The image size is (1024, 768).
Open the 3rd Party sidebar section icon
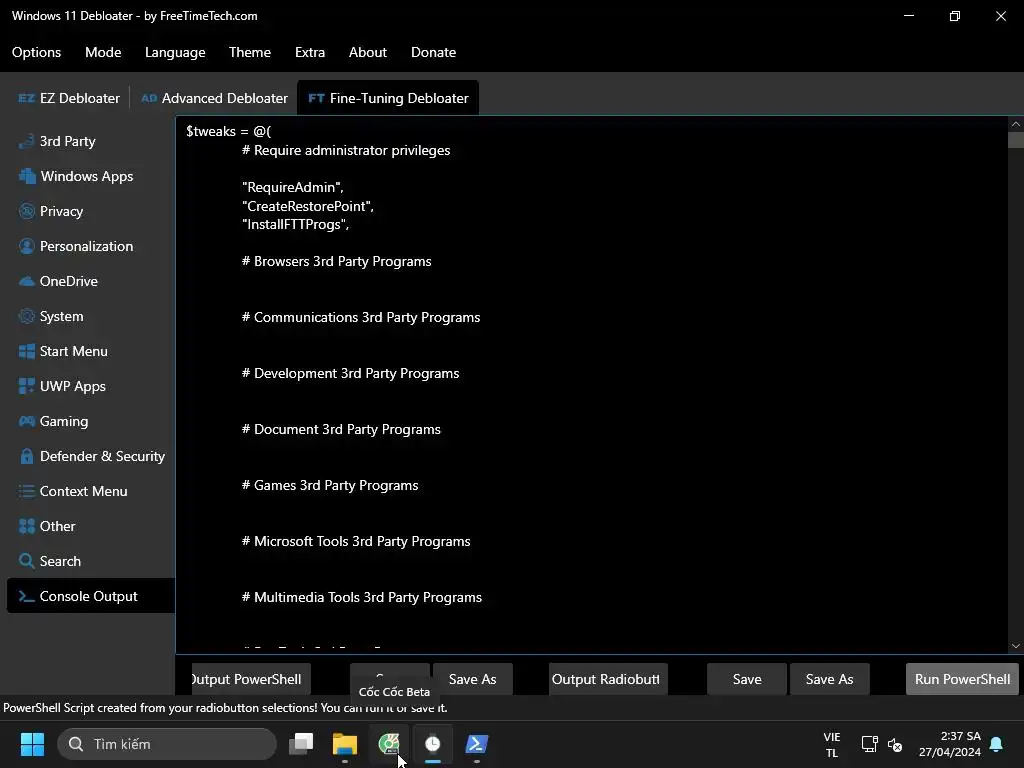[x=27, y=141]
